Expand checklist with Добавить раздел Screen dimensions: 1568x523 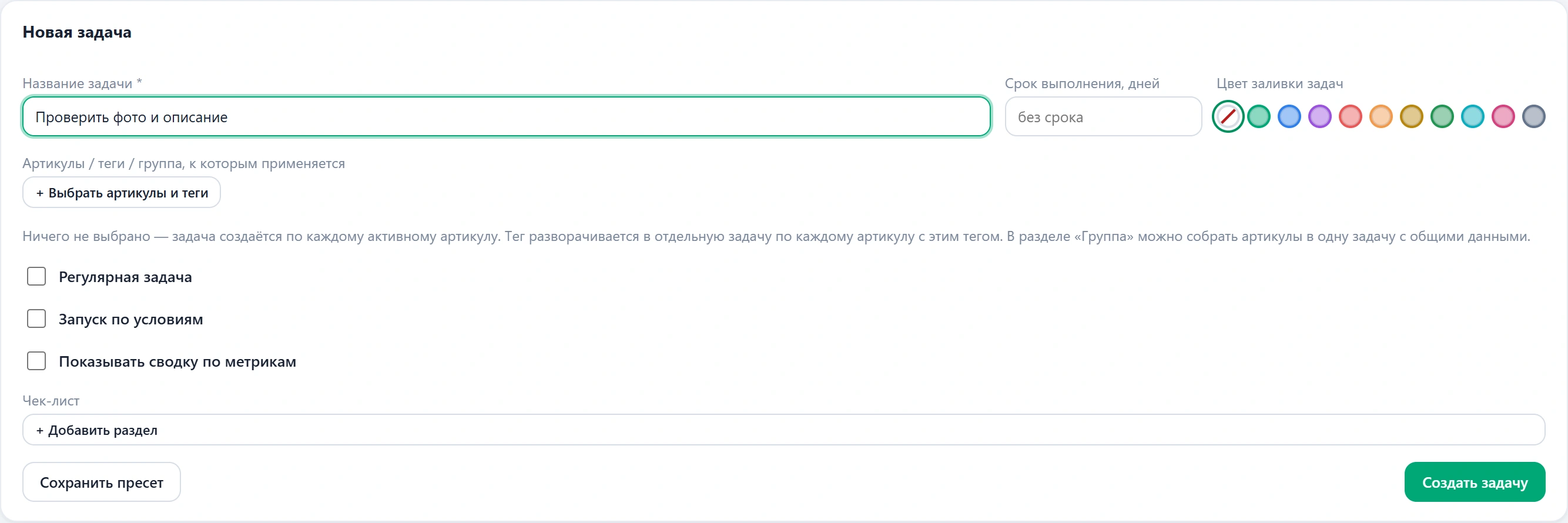783,430
